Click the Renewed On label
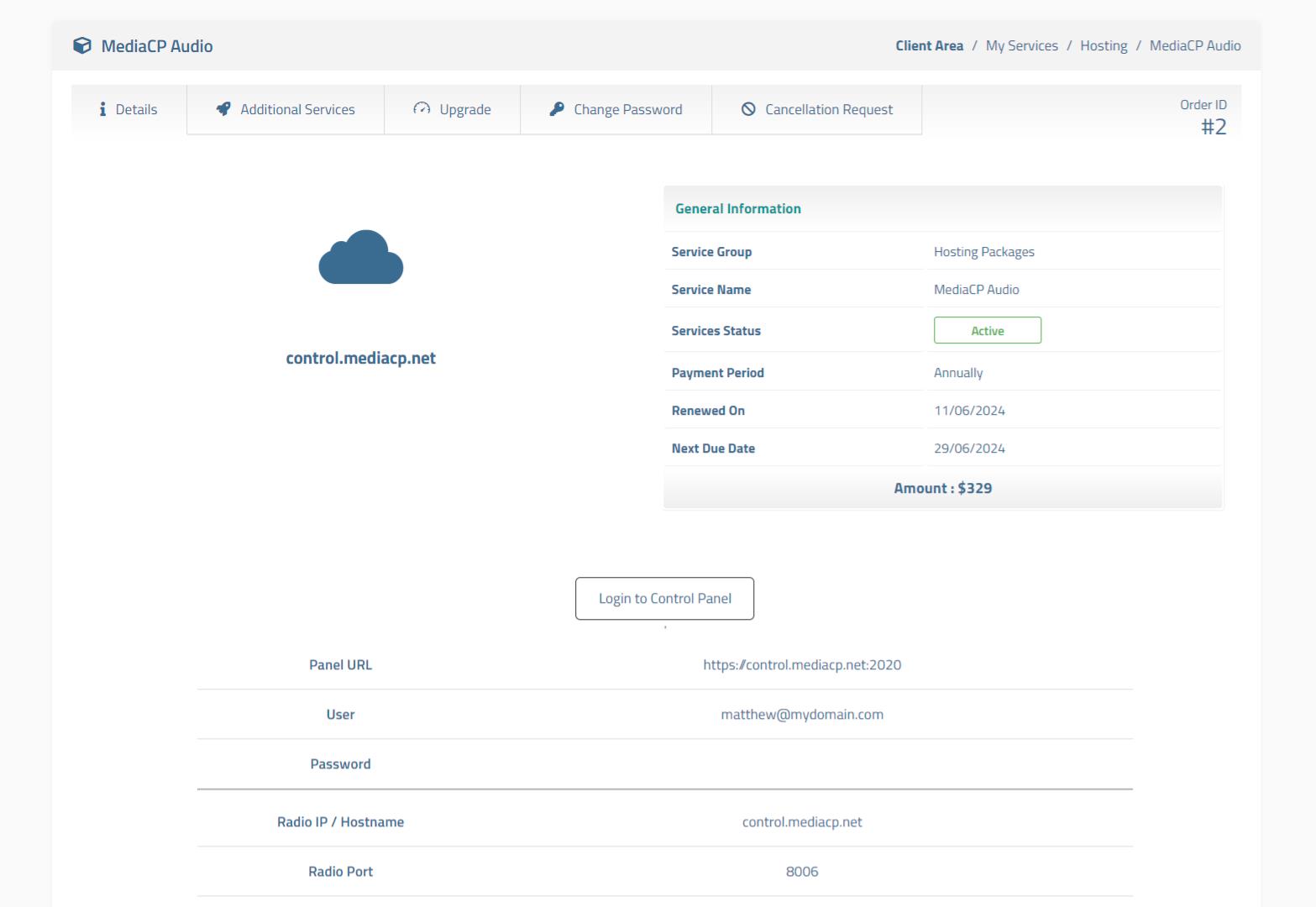The height and width of the screenshot is (907, 1316). click(708, 411)
